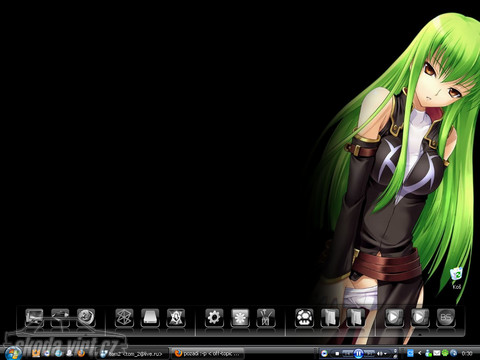This screenshot has width=480, height=360.
Task: Open the Windows Start menu orb
Action: pos(13,353)
